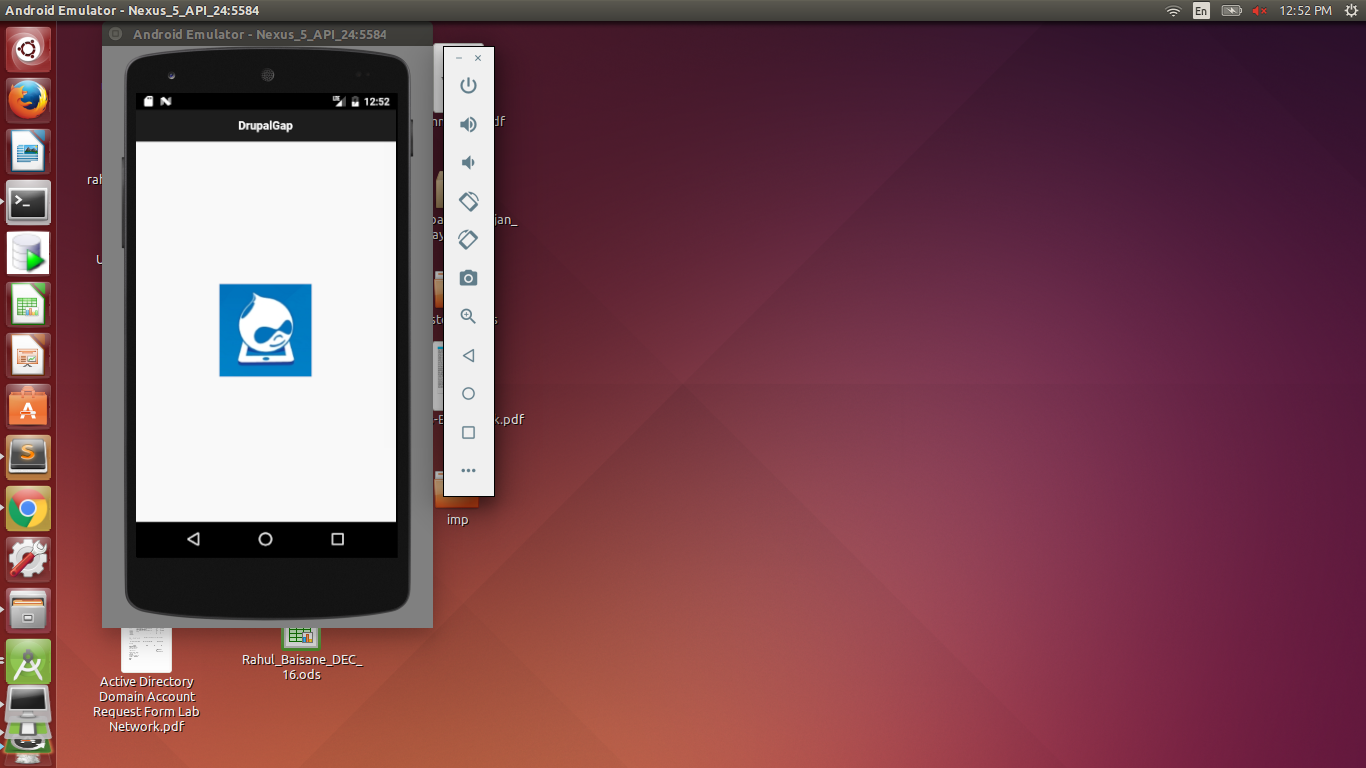Screen dimensions: 1366x768
Task: Open extended controls via the ellipsis icon
Action: point(468,470)
